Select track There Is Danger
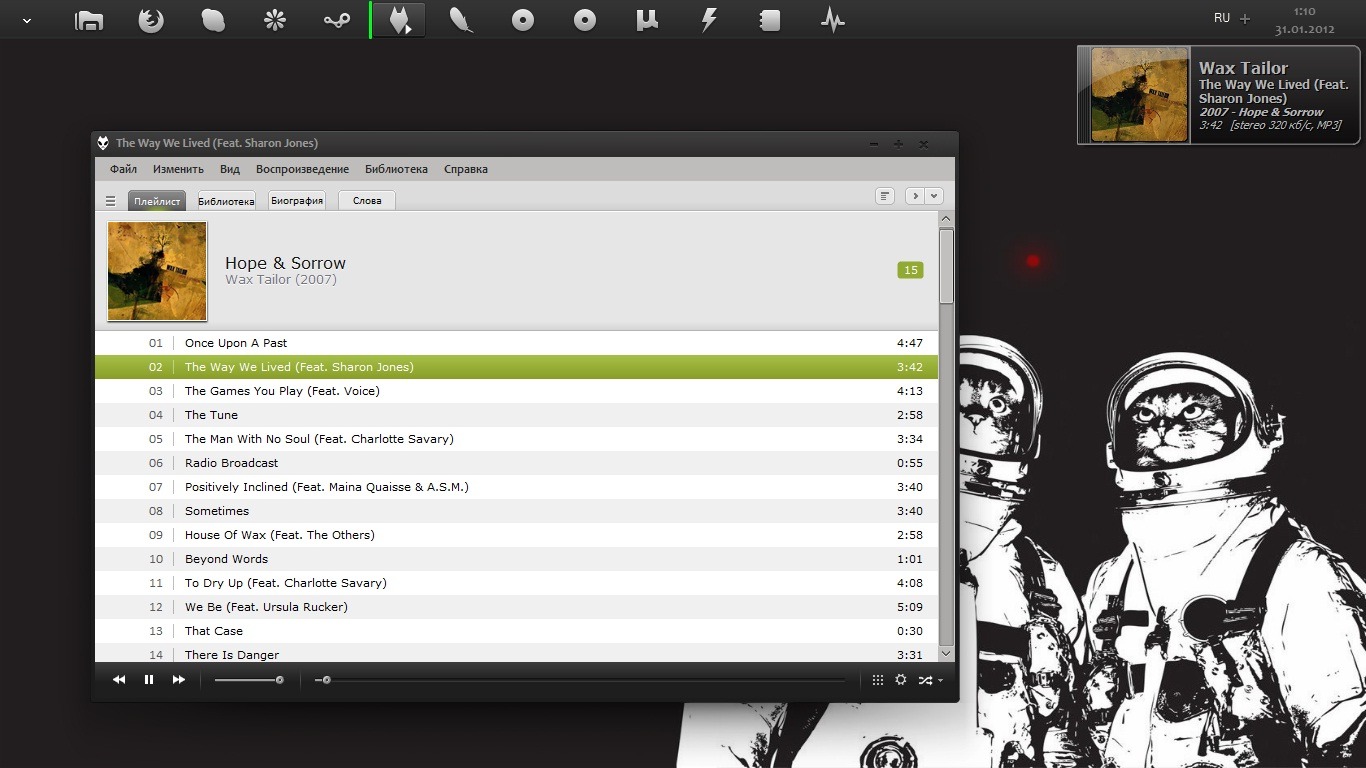Image resolution: width=1366 pixels, height=768 pixels. pyautogui.click(x=516, y=653)
